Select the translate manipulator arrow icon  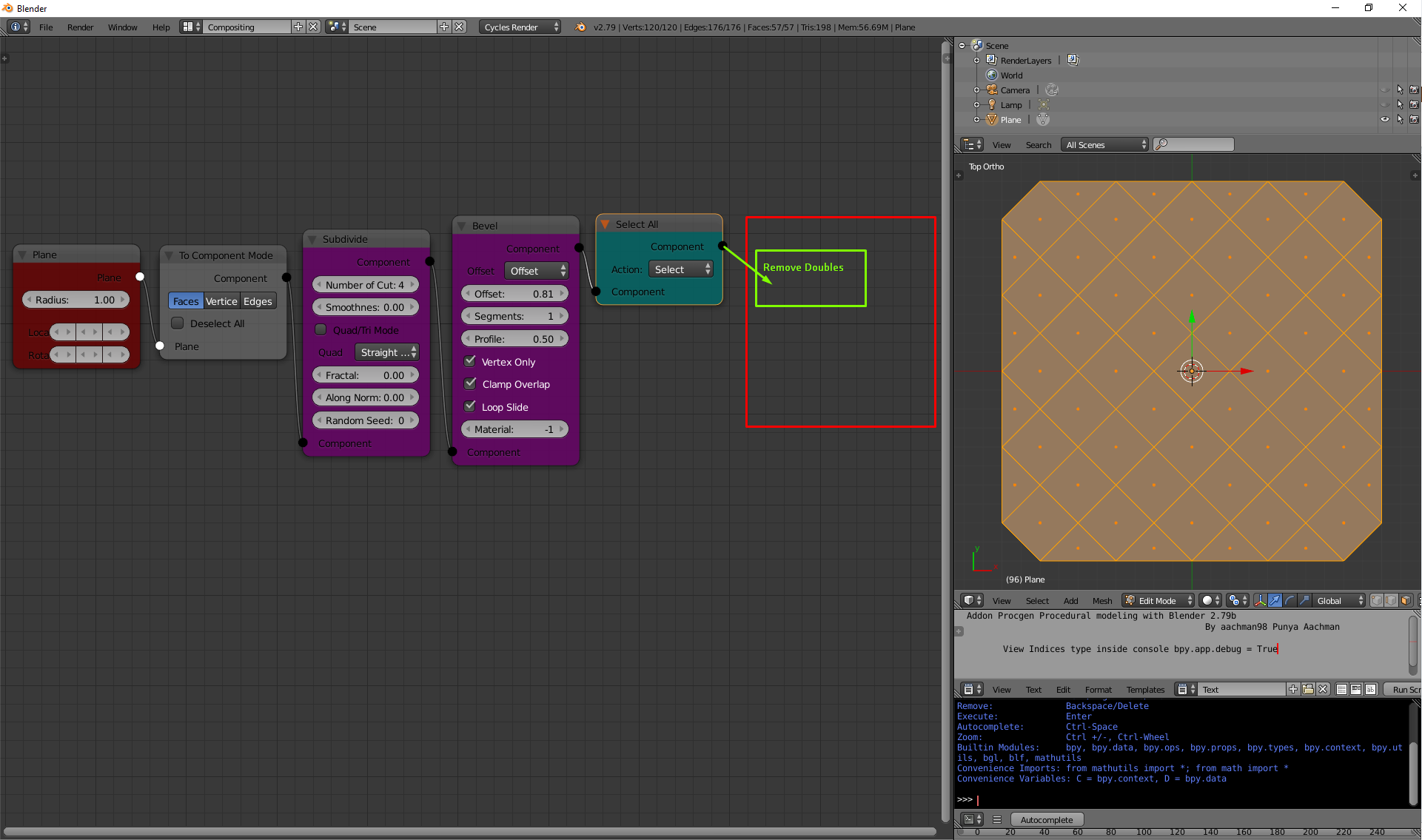(x=1275, y=600)
